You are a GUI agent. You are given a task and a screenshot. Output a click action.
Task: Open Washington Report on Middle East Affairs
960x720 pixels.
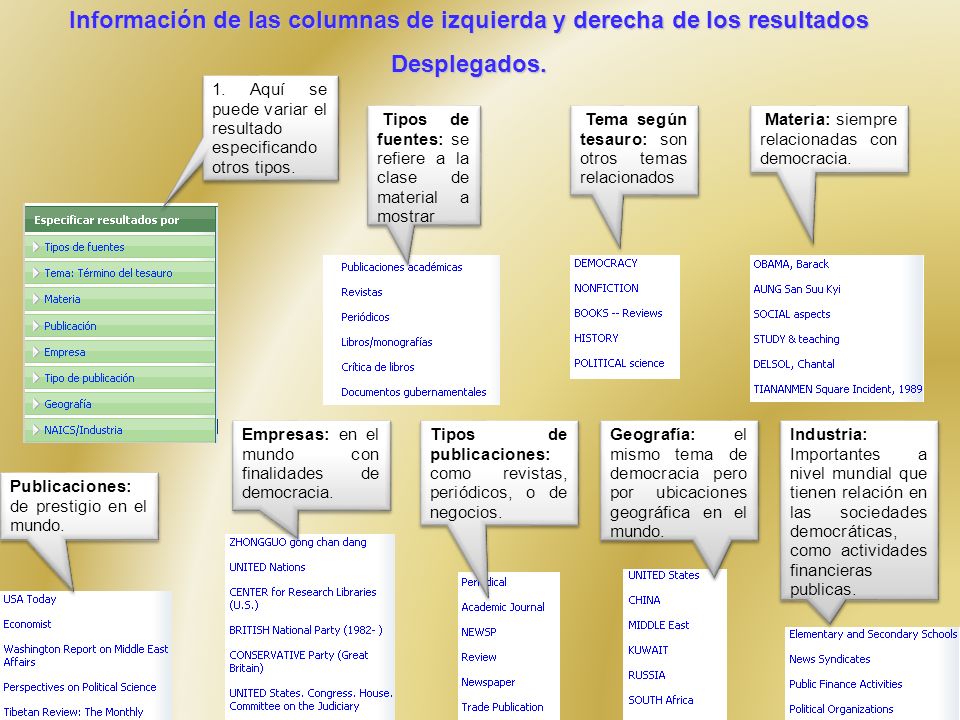(86, 655)
